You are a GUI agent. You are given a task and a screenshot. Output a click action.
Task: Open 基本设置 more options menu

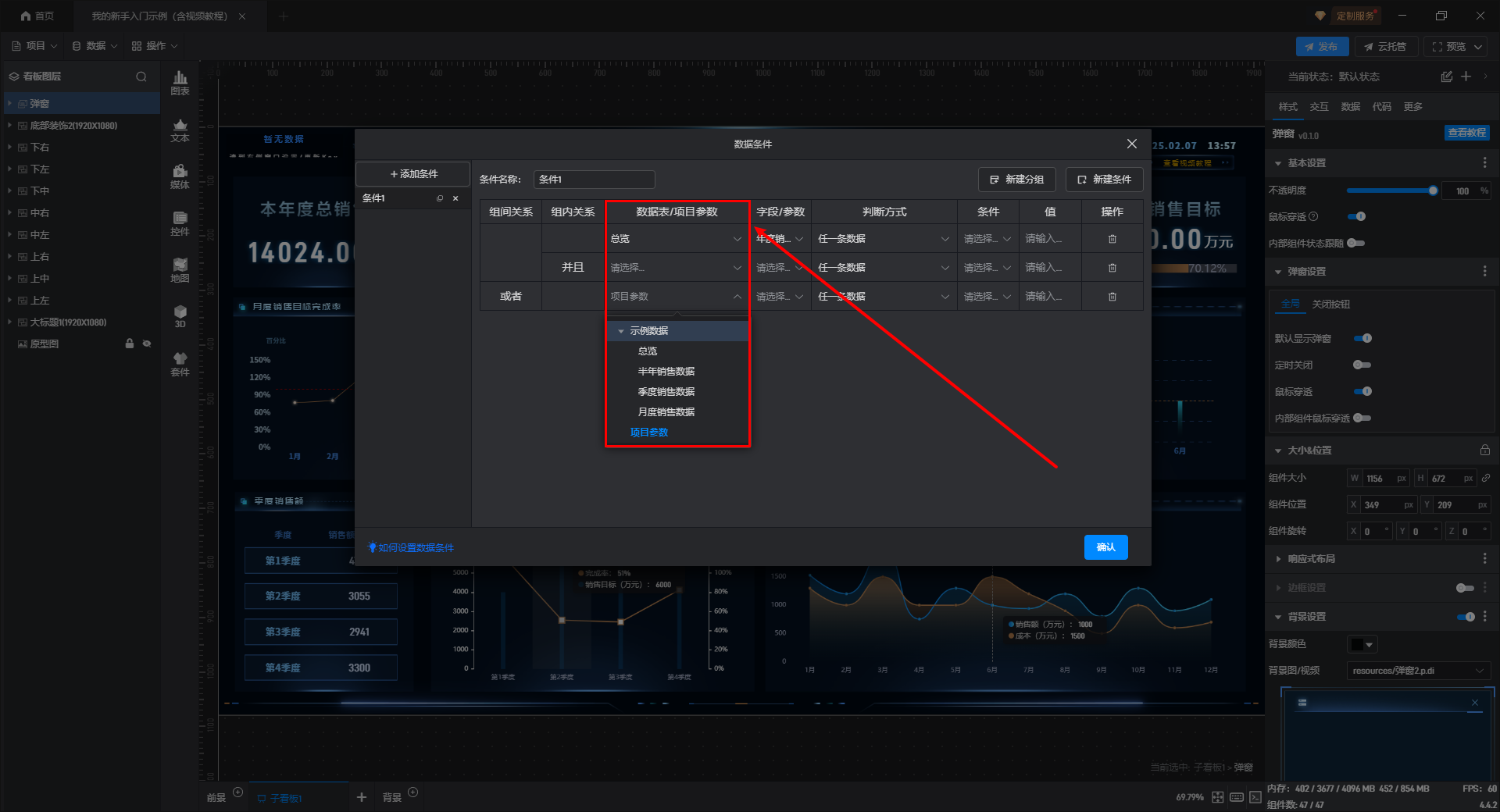point(1484,163)
